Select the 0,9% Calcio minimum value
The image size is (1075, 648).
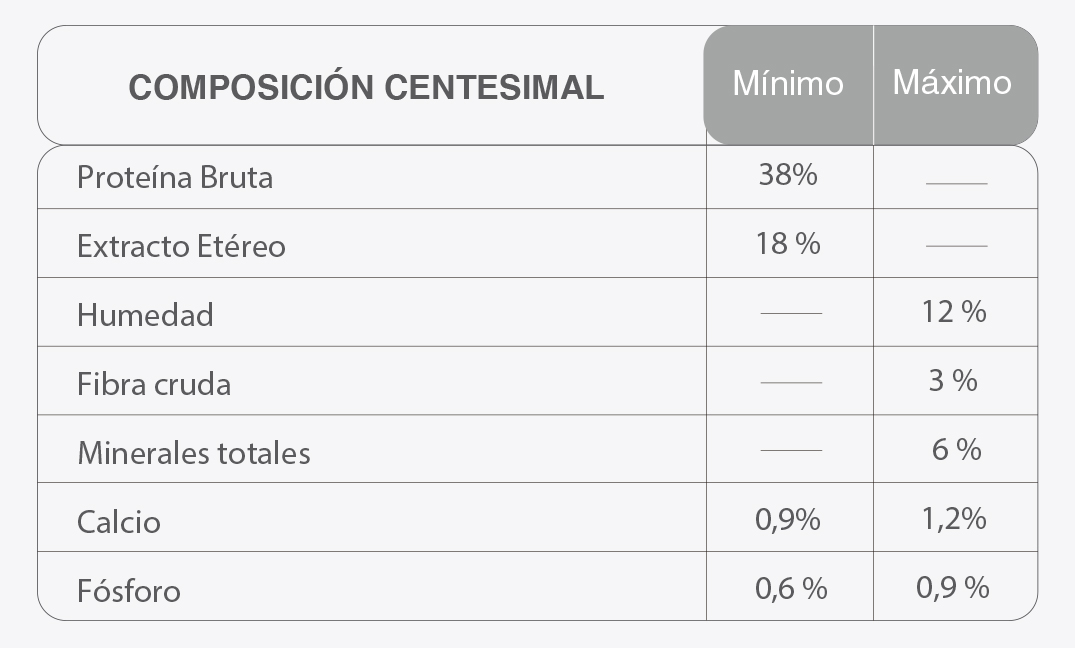tap(788, 519)
